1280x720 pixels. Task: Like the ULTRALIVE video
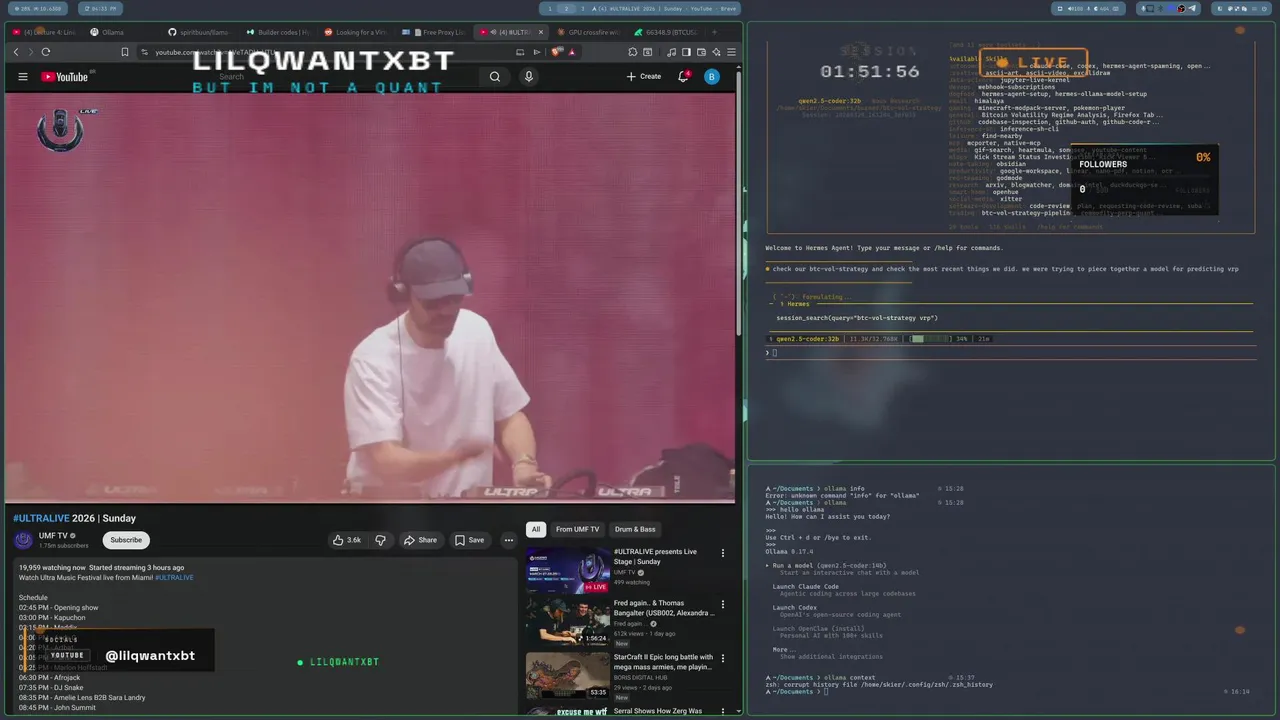348,540
